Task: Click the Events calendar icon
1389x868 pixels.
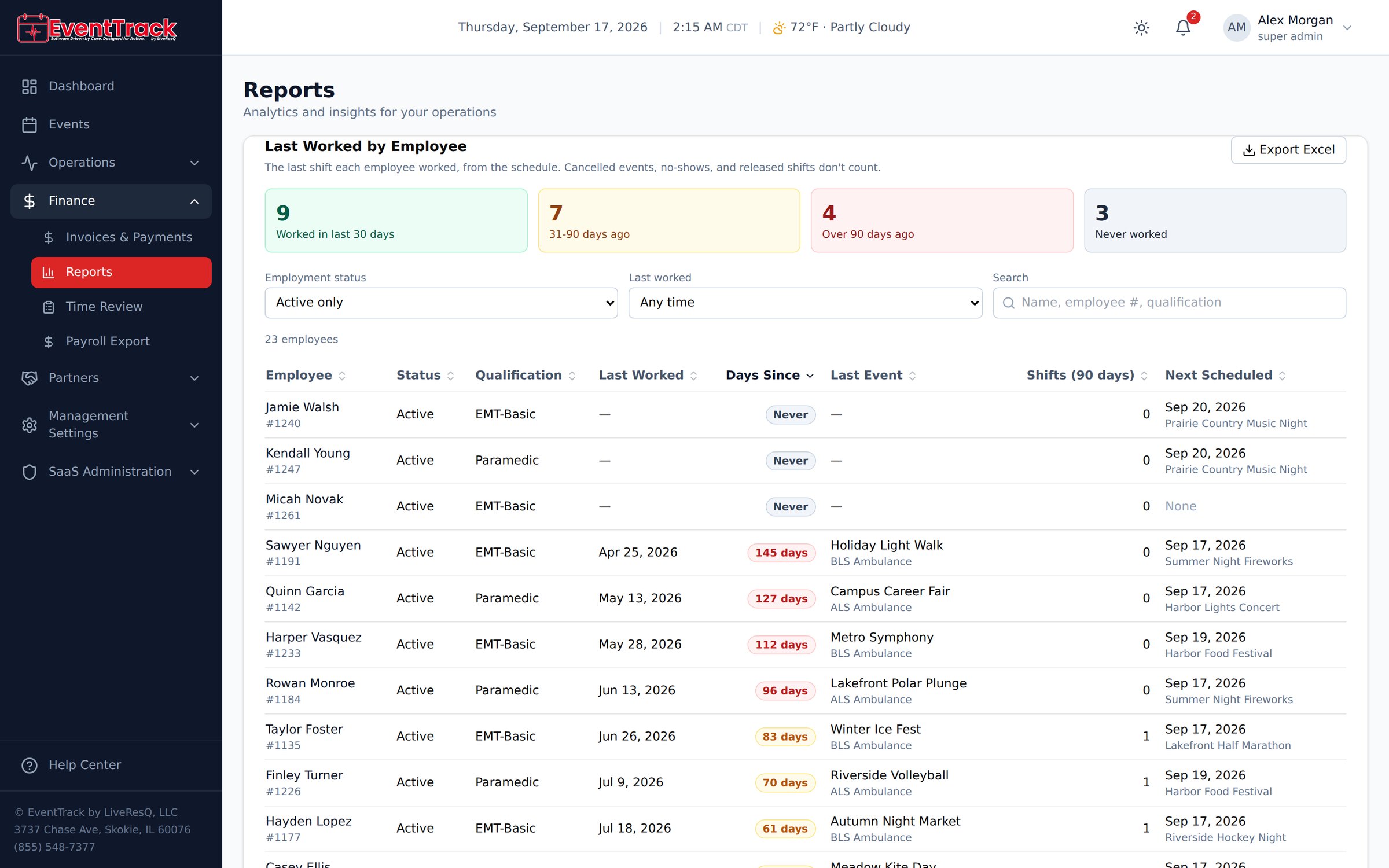Action: coord(30,124)
